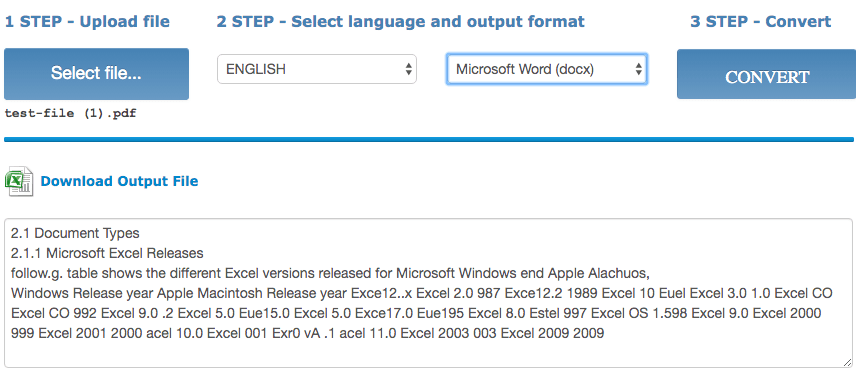
Task: Click the Excel file icon beside download link
Action: [x=19, y=182]
